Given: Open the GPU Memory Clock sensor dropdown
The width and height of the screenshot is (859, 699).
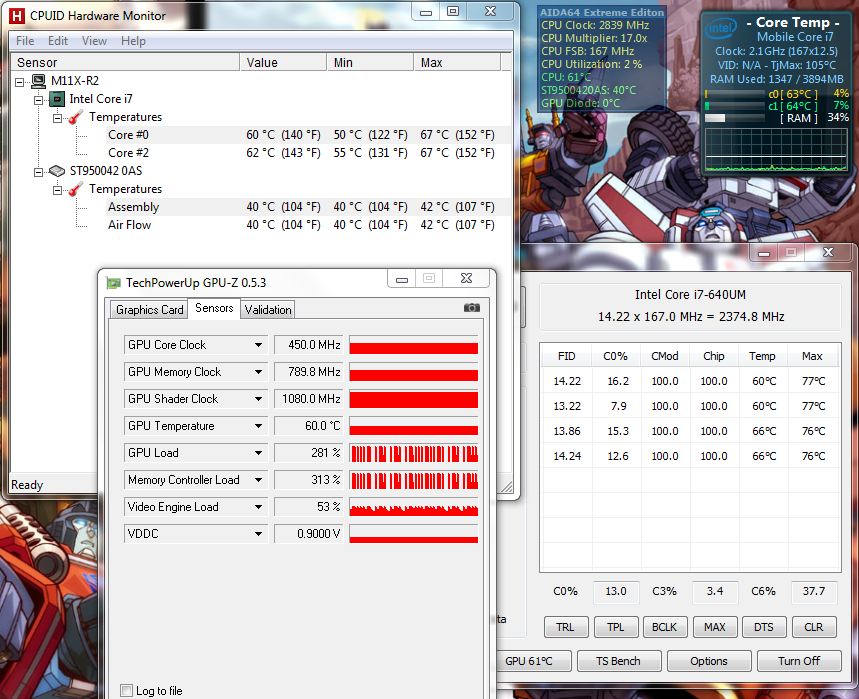Looking at the screenshot, I should coord(258,372).
